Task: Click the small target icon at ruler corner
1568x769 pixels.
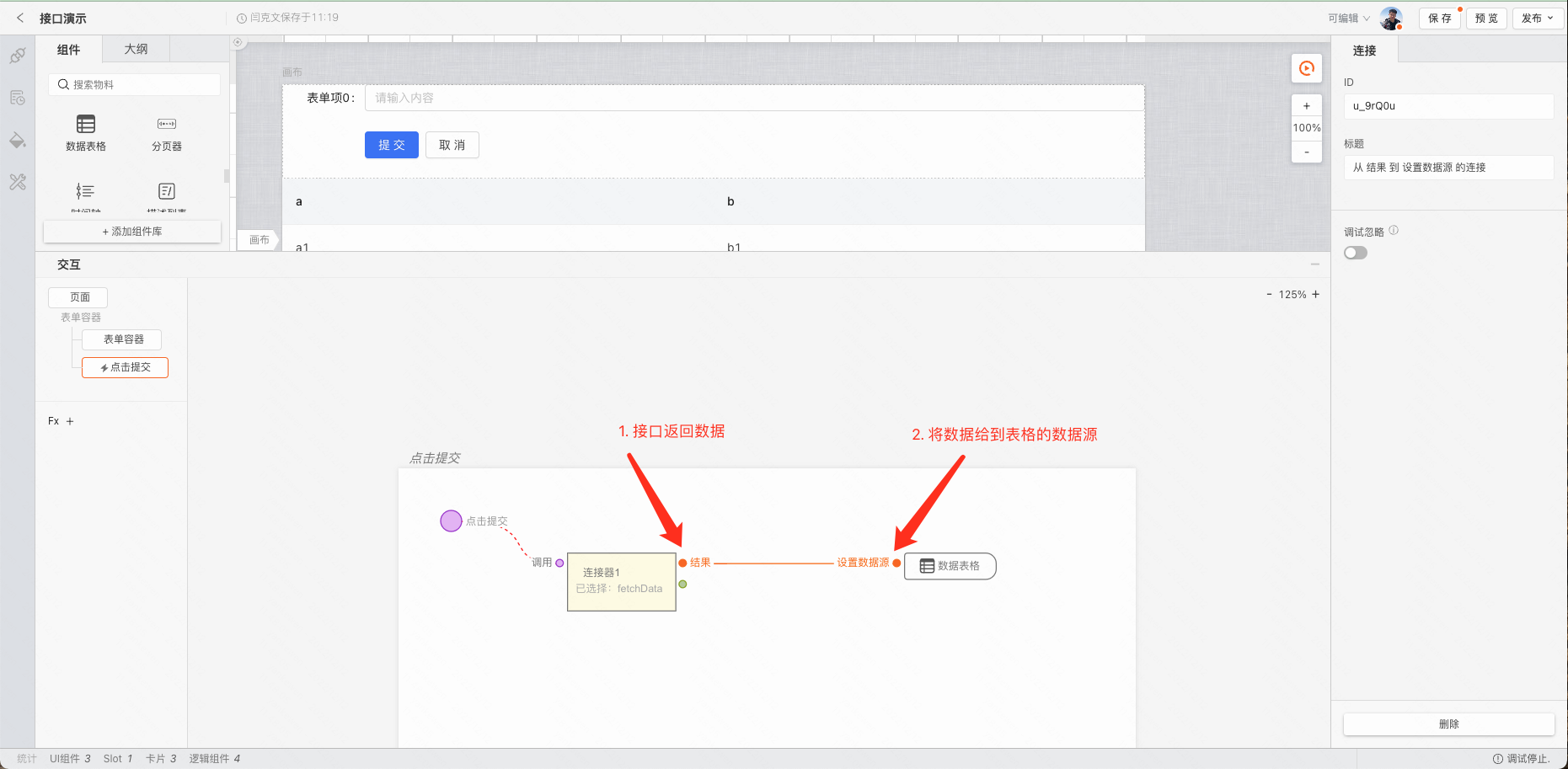Action: point(238,42)
